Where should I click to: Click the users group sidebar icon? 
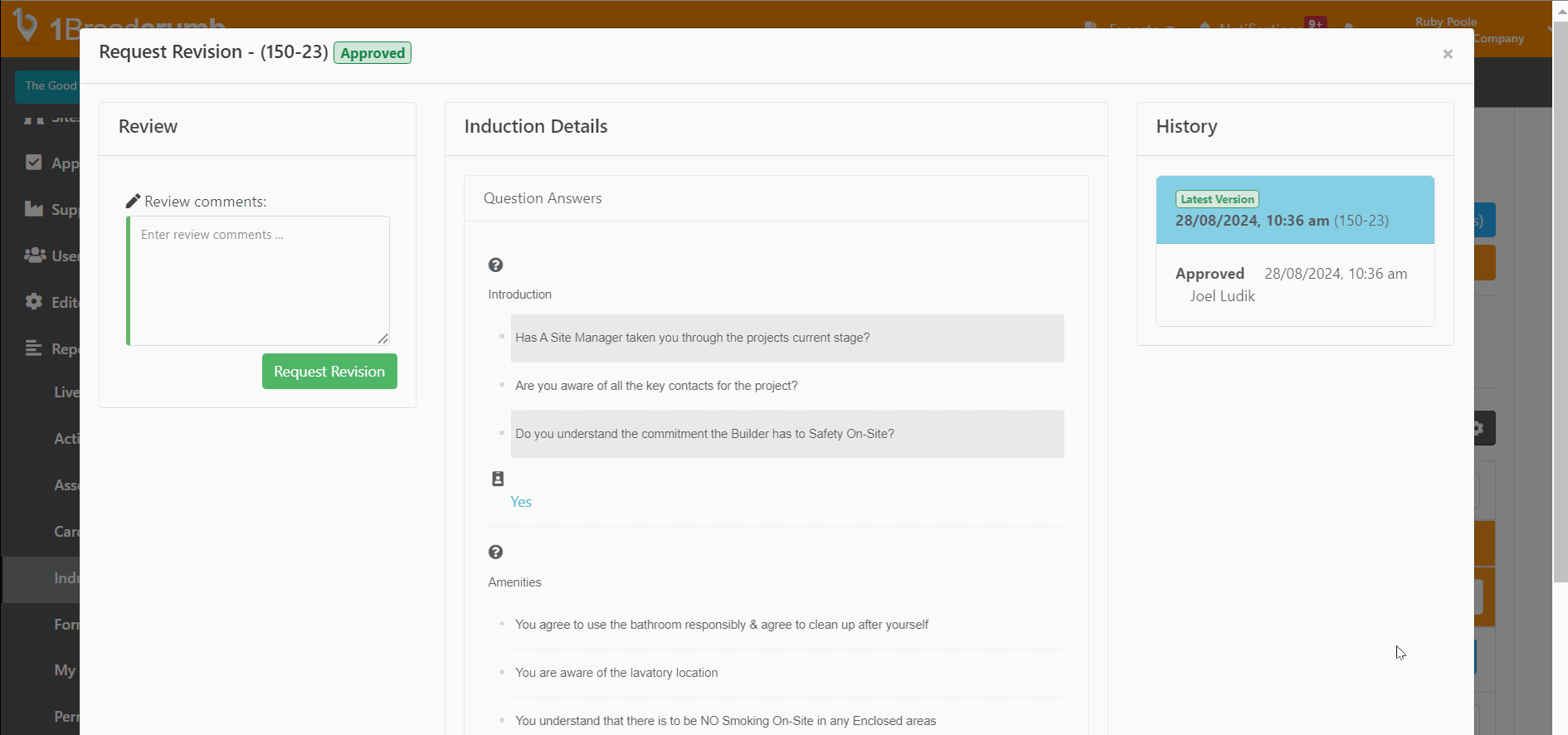pyautogui.click(x=34, y=256)
